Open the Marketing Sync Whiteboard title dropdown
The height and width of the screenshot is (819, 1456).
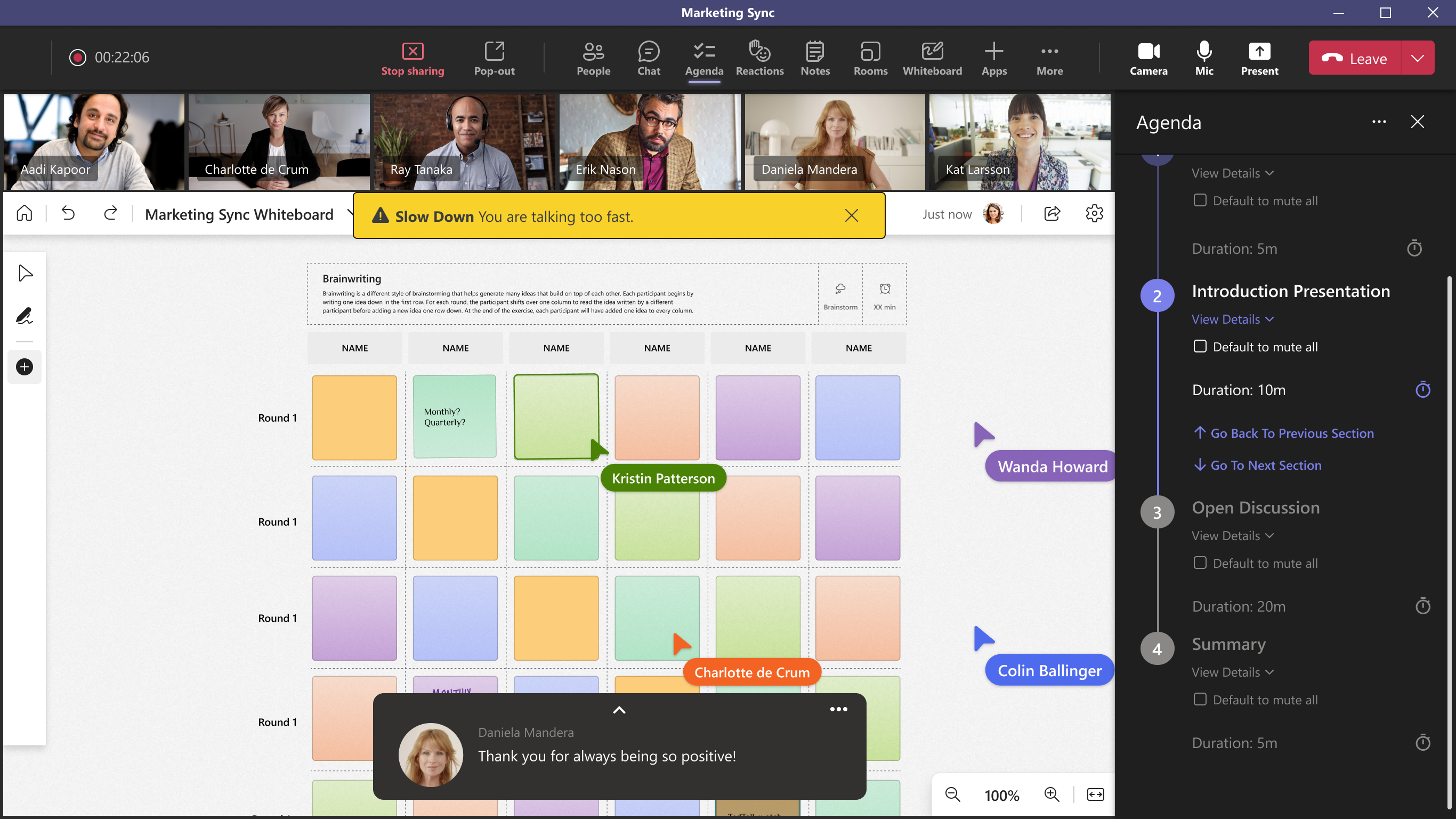coord(351,214)
